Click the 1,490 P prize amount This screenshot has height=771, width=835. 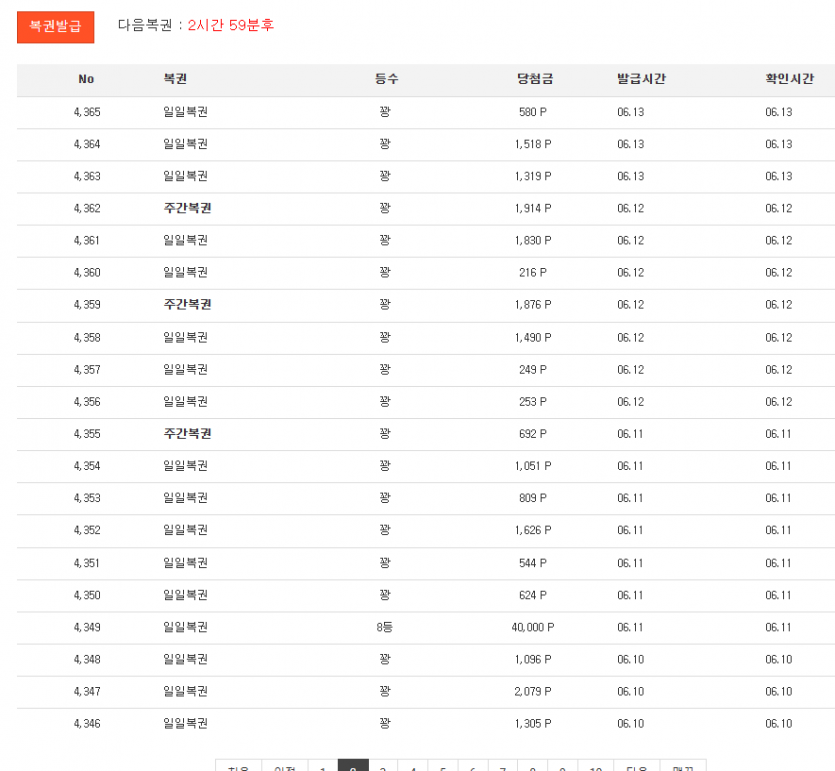click(x=533, y=338)
